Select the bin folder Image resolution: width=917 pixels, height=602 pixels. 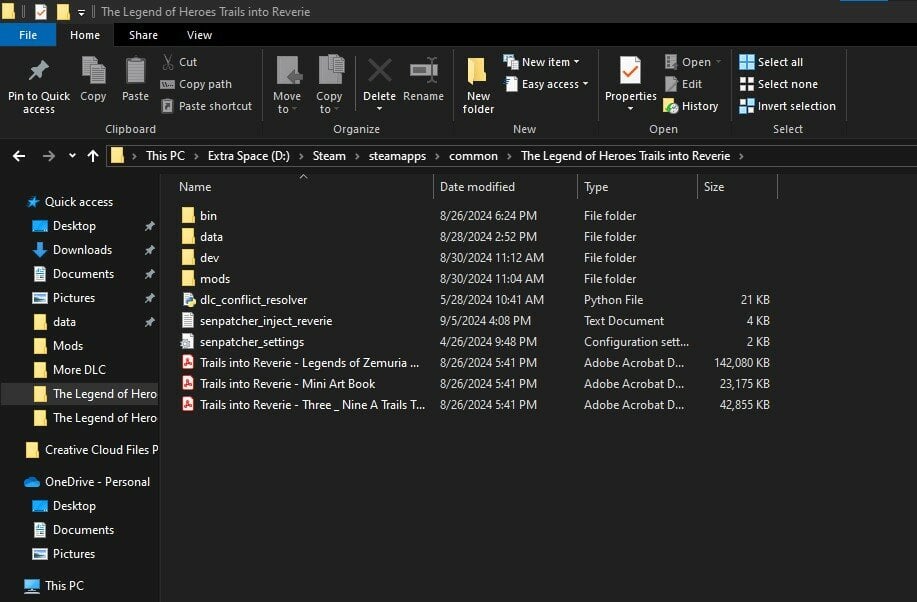(208, 216)
